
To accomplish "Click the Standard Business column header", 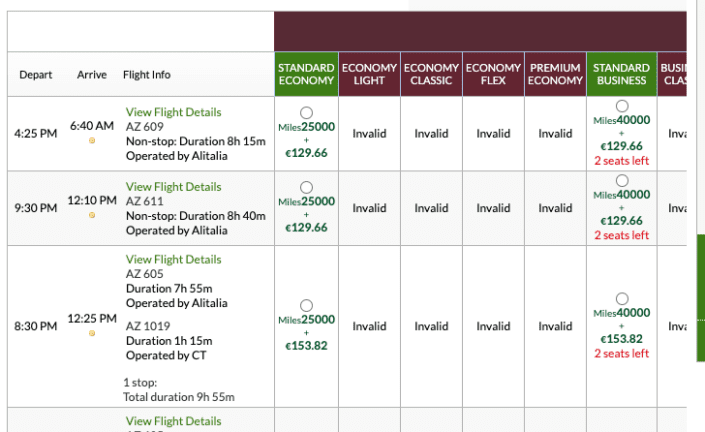I will click(622, 74).
